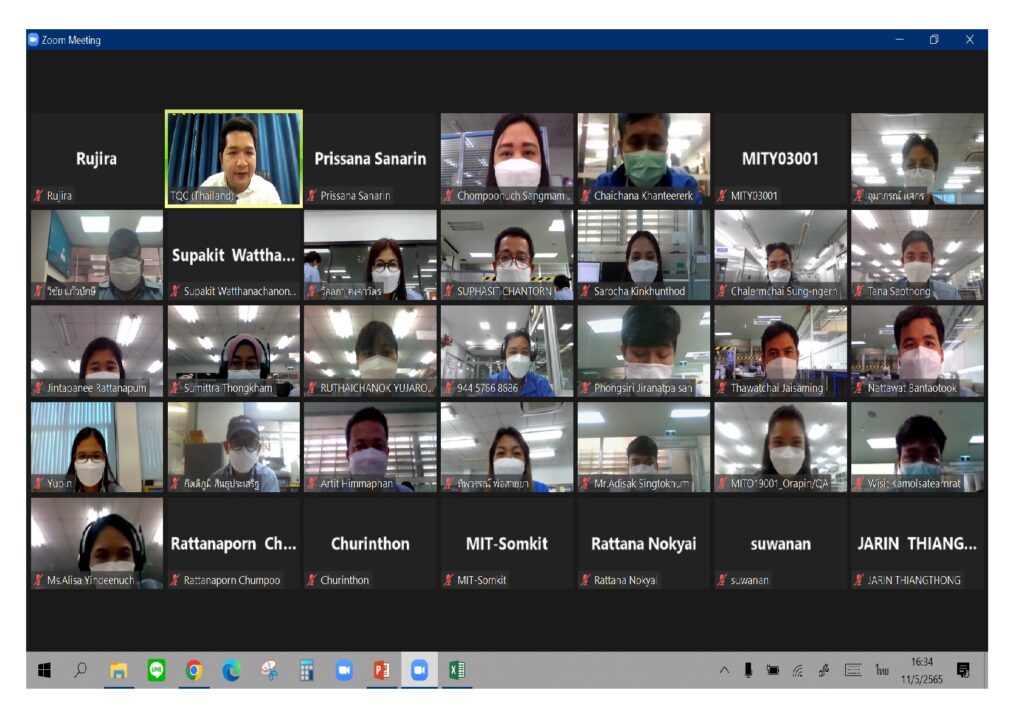Expand the system tray hidden icons chevron
This screenshot has height=724, width=1024.
click(724, 671)
